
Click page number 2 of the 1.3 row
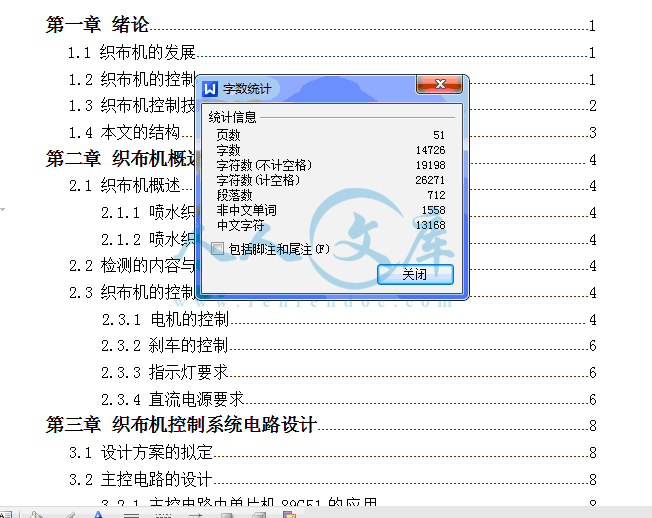coord(593,106)
